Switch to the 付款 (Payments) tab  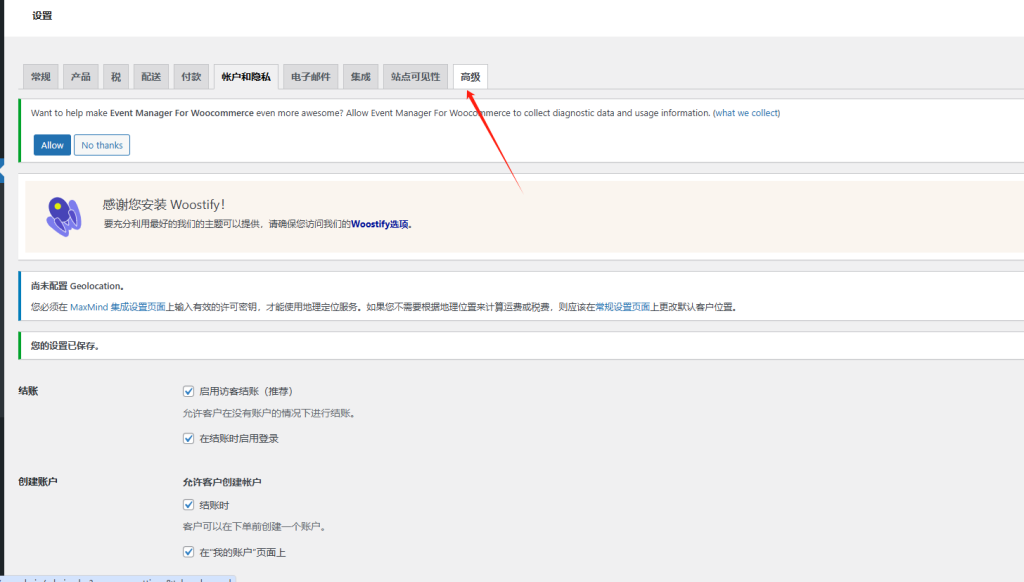point(191,76)
